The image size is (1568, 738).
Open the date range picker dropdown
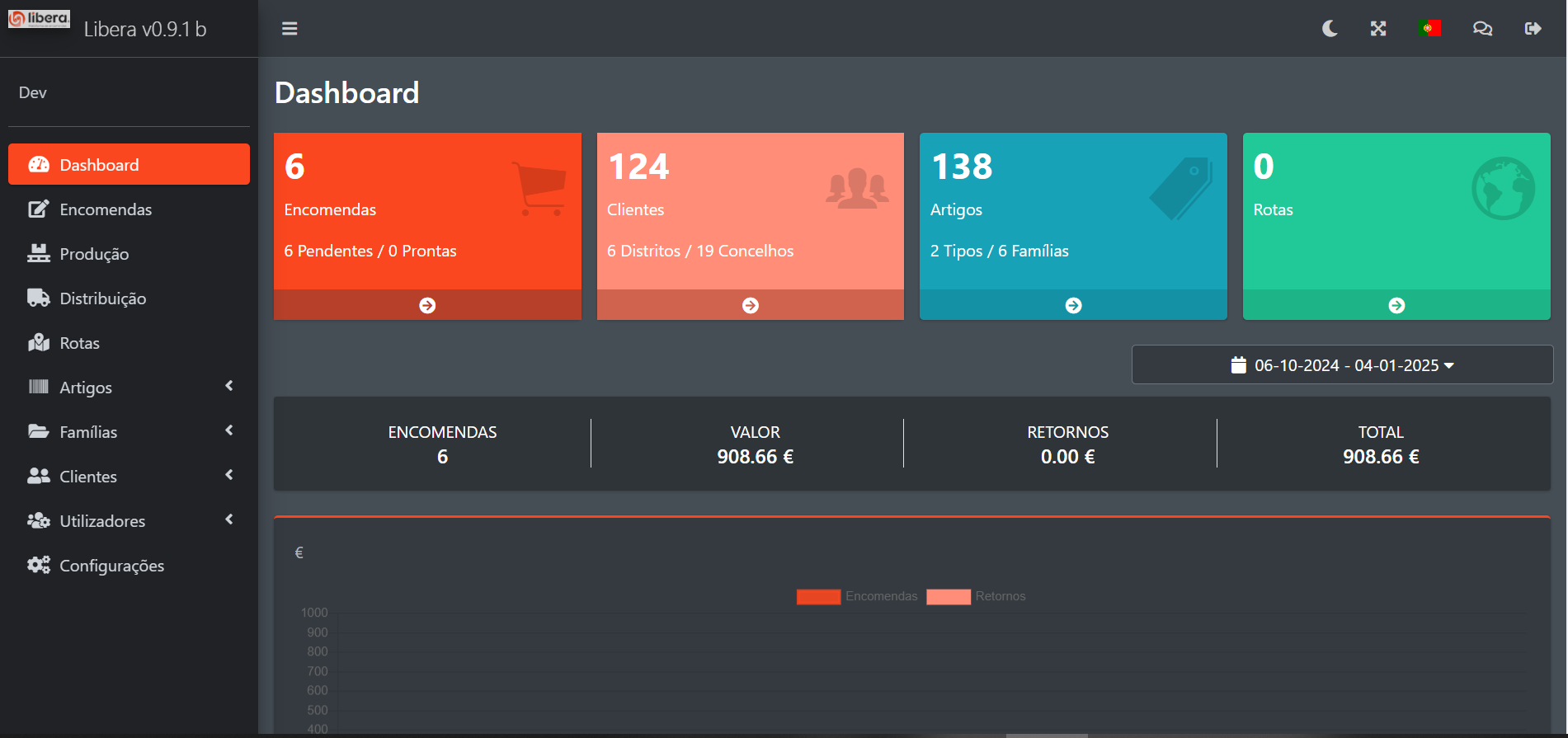(1342, 365)
